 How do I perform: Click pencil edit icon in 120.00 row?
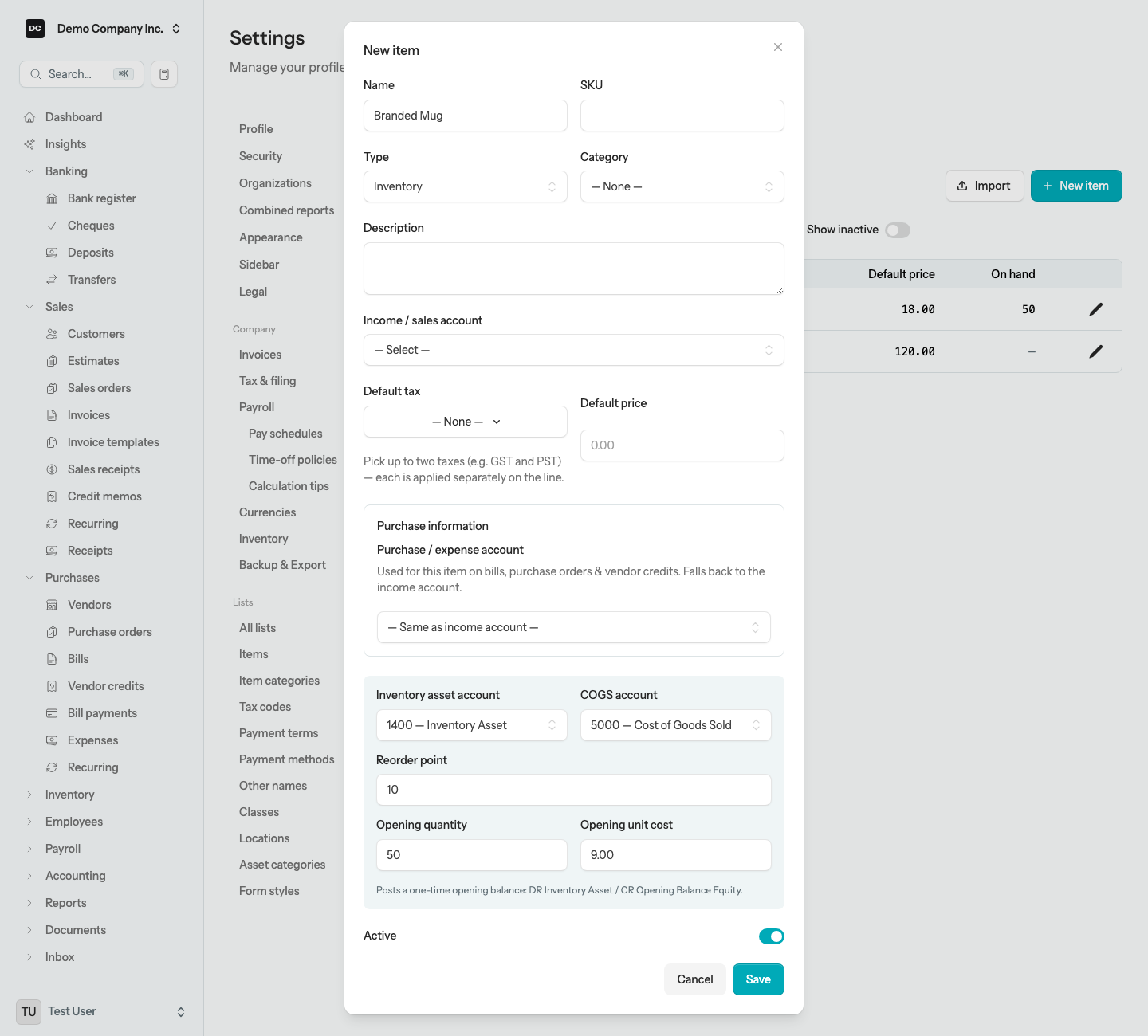(x=1096, y=351)
